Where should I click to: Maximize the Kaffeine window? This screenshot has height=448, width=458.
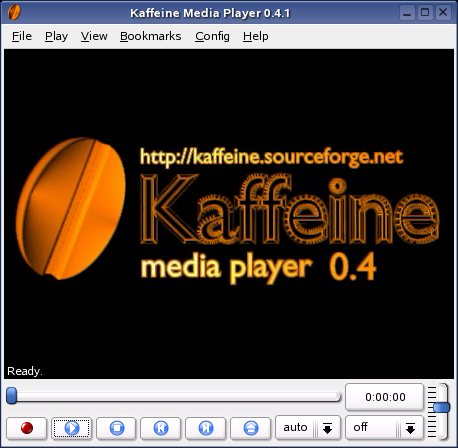click(x=425, y=13)
